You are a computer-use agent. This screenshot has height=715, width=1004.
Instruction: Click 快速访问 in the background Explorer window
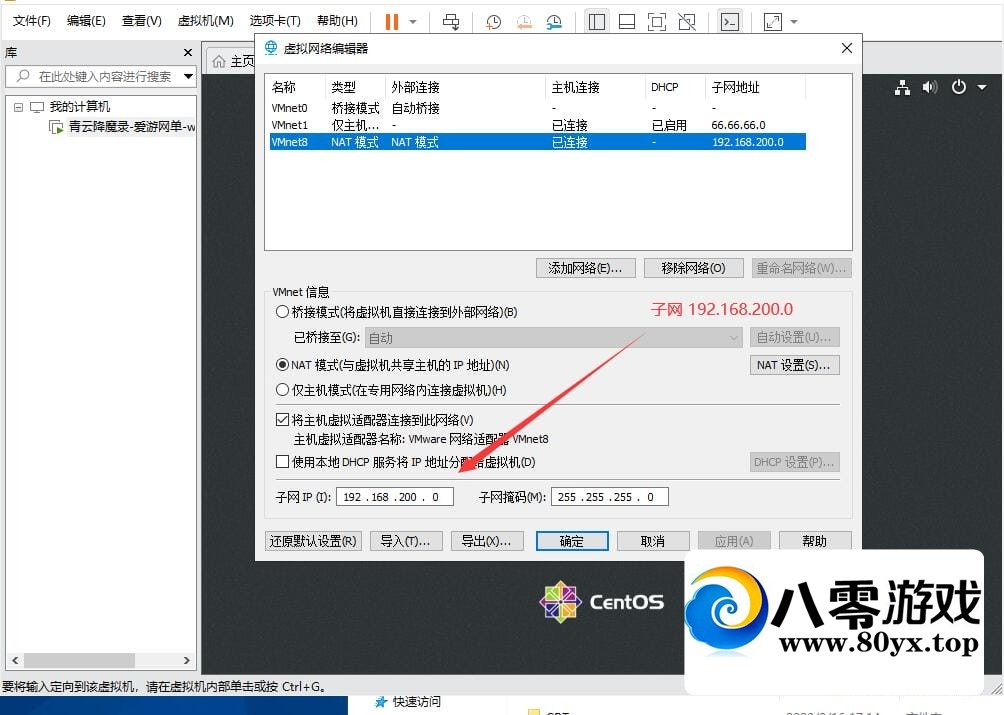pos(416,702)
